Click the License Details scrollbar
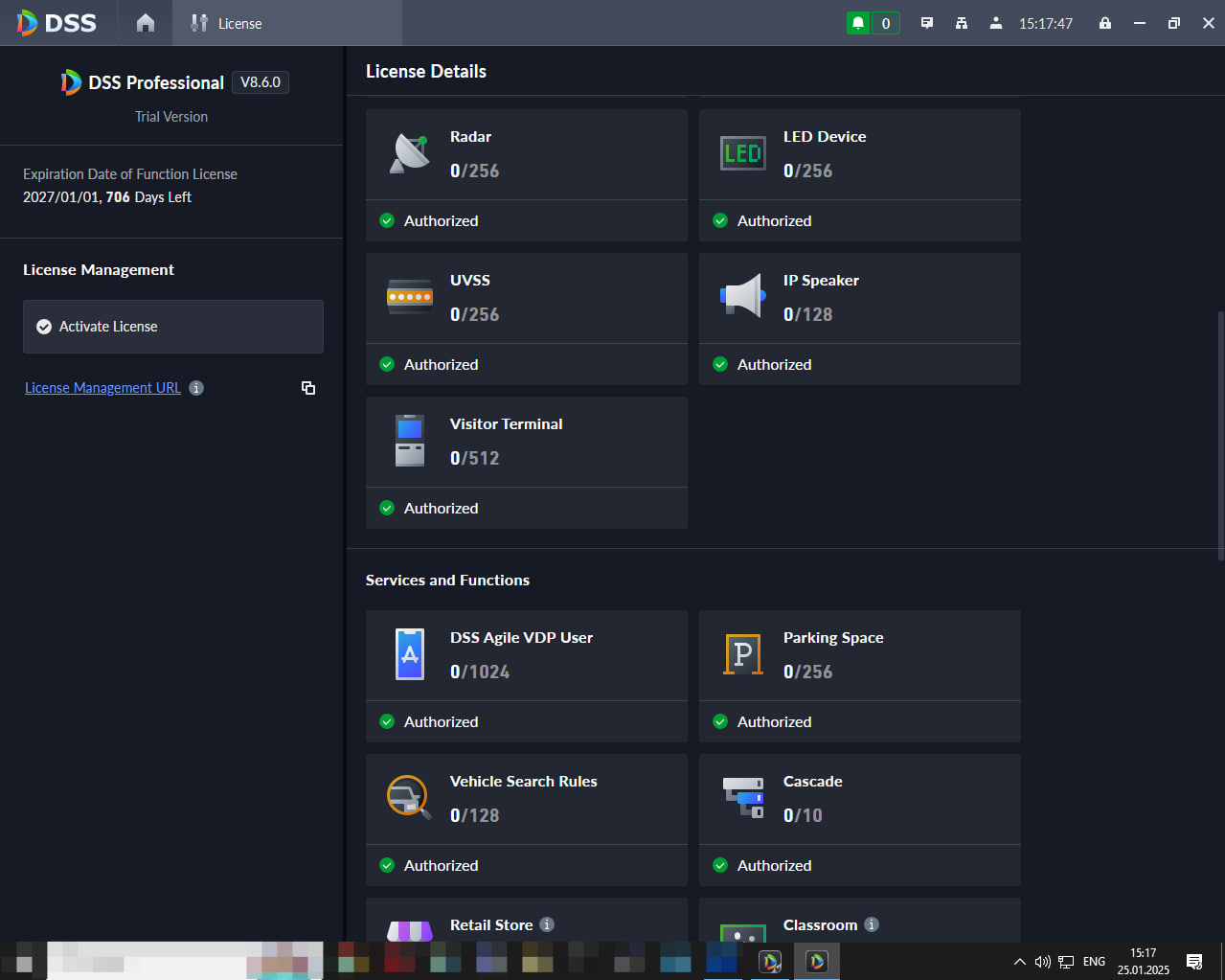This screenshot has height=980, width=1225. (x=1220, y=436)
